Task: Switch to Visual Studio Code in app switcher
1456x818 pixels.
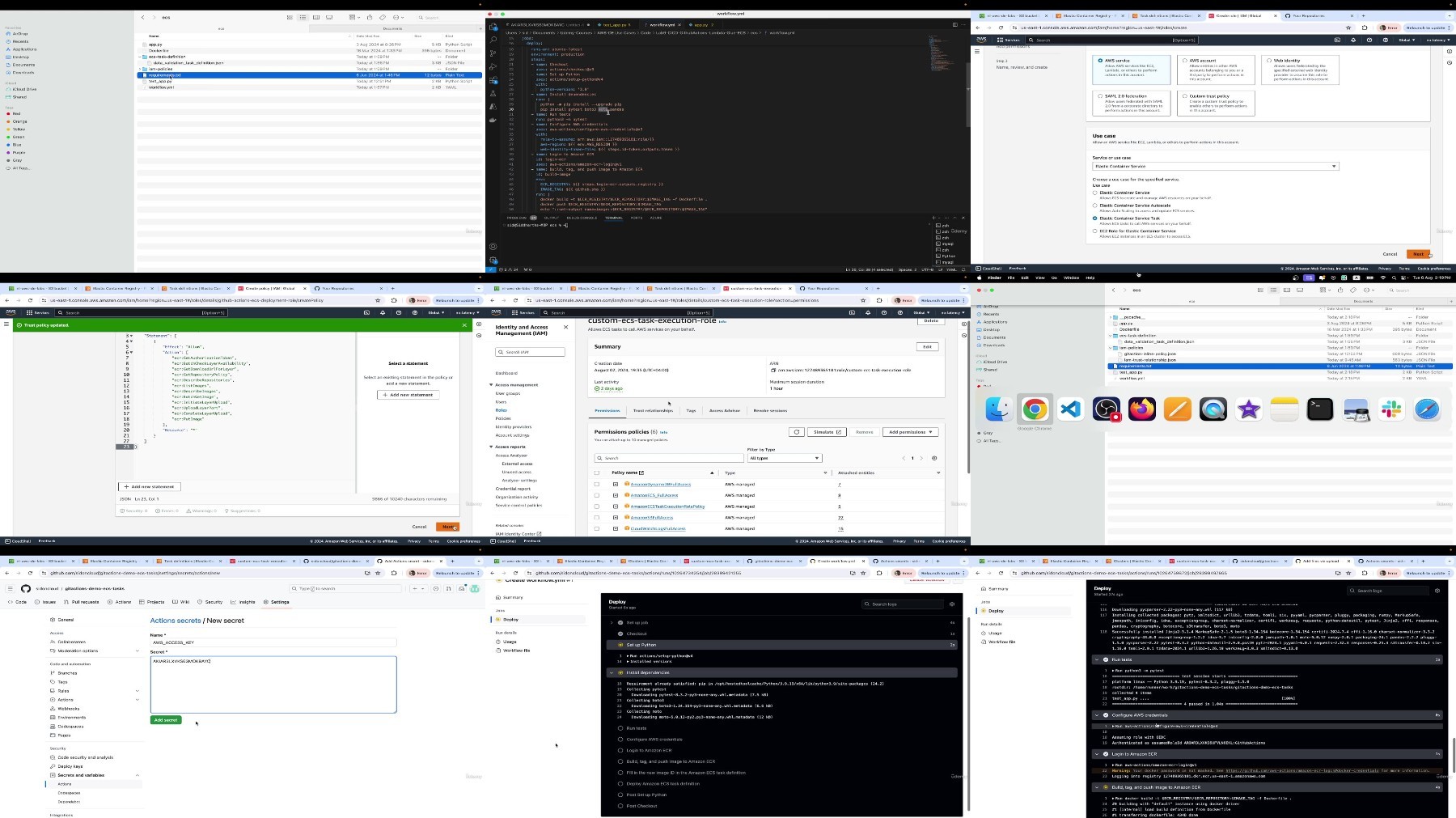Action: [1070, 409]
